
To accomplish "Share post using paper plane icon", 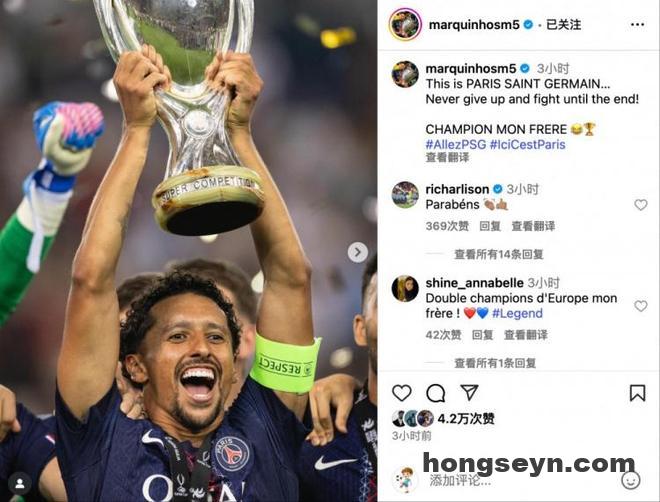I will point(469,392).
